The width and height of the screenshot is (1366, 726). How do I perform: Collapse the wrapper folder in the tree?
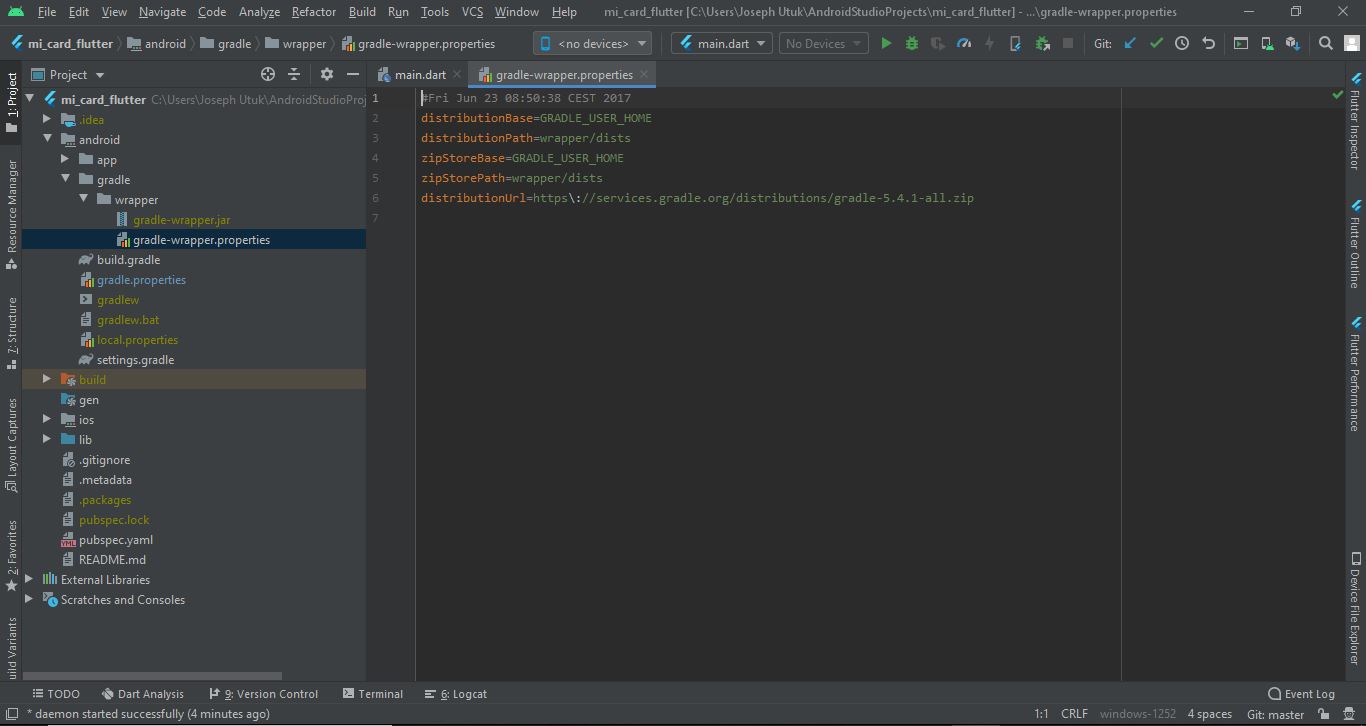coord(85,199)
